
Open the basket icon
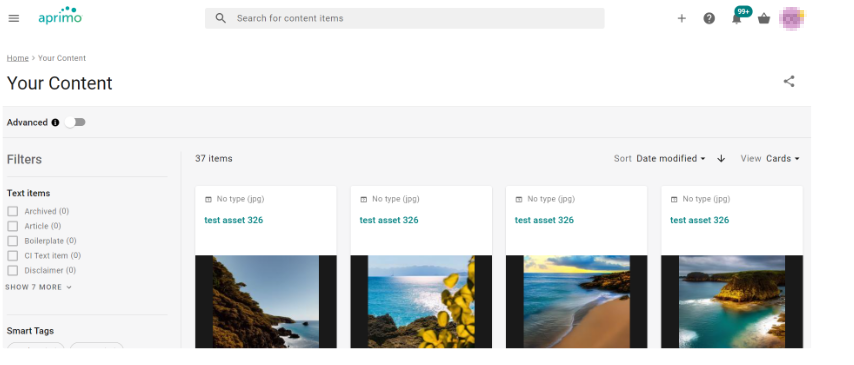click(x=764, y=19)
